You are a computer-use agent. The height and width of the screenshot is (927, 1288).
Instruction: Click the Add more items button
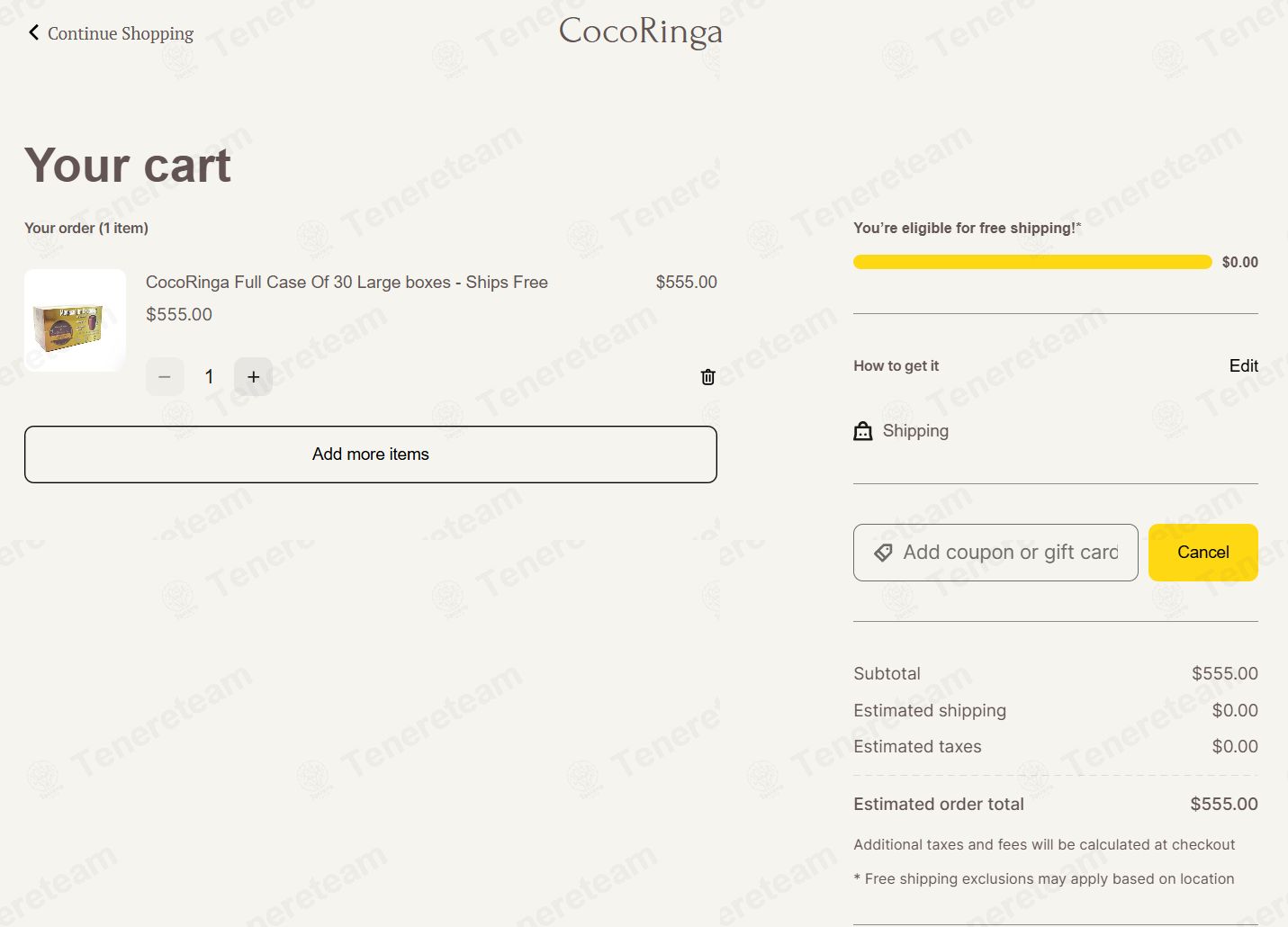coord(371,454)
